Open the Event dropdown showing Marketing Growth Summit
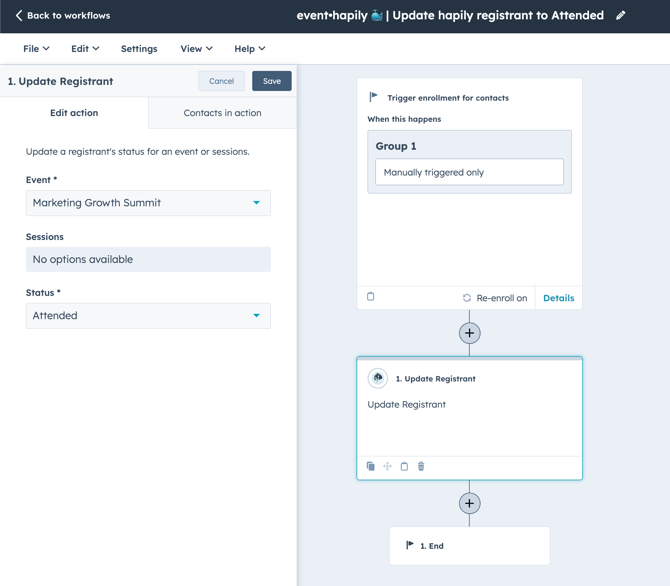The image size is (670, 586). coord(148,203)
